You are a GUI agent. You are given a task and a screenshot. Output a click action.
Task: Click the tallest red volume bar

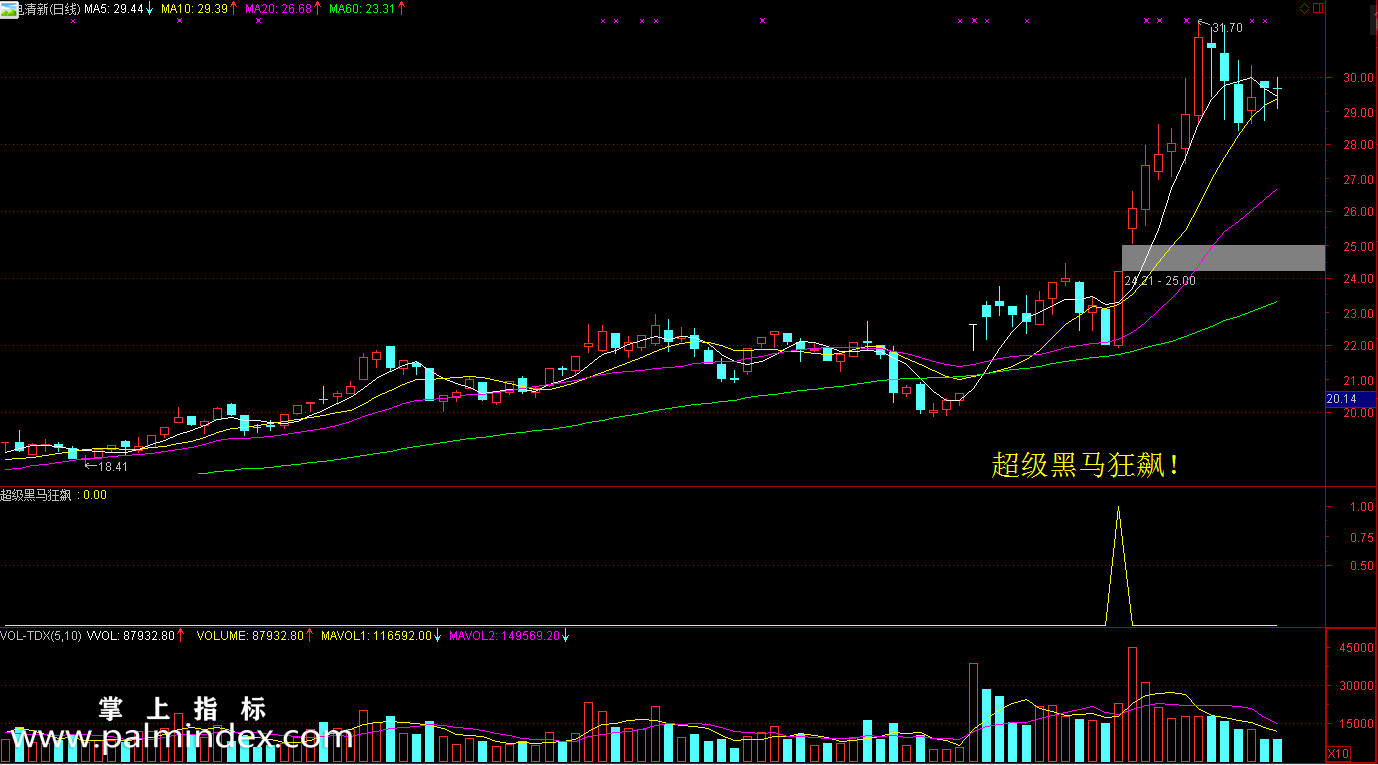point(1132,705)
